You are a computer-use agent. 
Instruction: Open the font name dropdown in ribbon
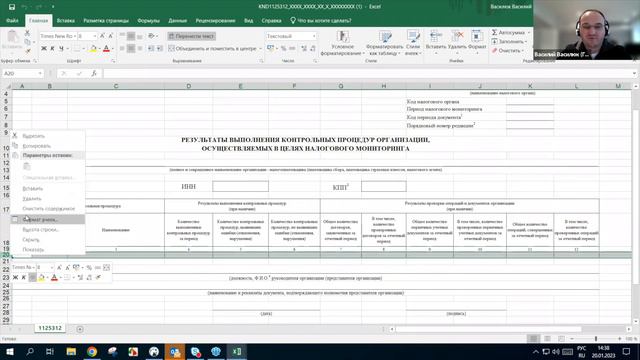tap(75, 36)
